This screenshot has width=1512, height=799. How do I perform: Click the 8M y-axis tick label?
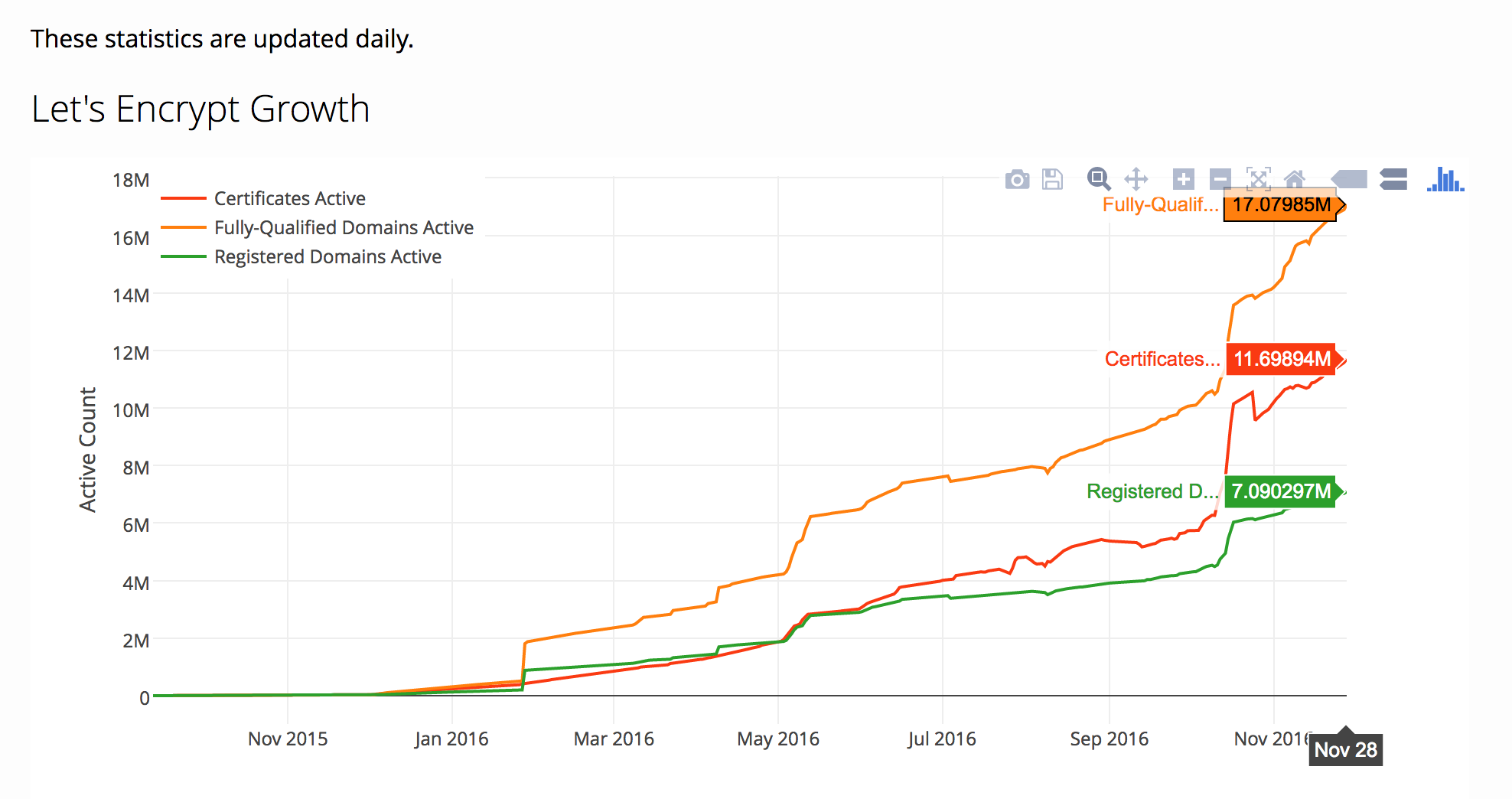136,468
